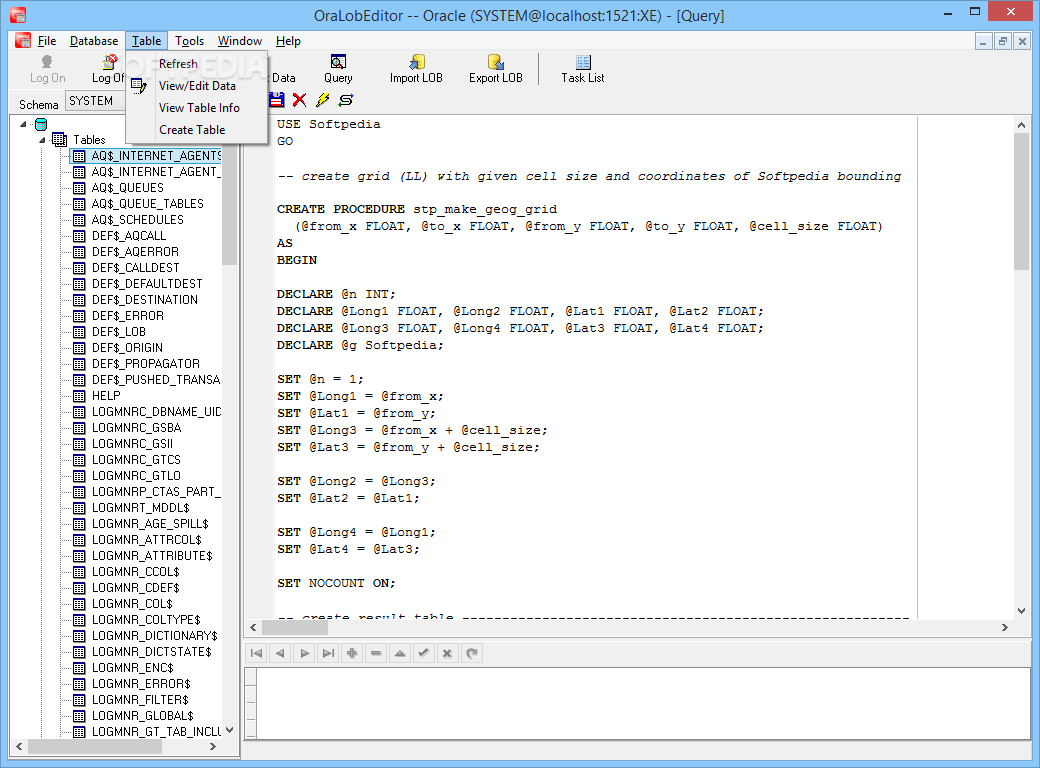Open the Tools menu
1040x768 pixels.
coord(189,41)
